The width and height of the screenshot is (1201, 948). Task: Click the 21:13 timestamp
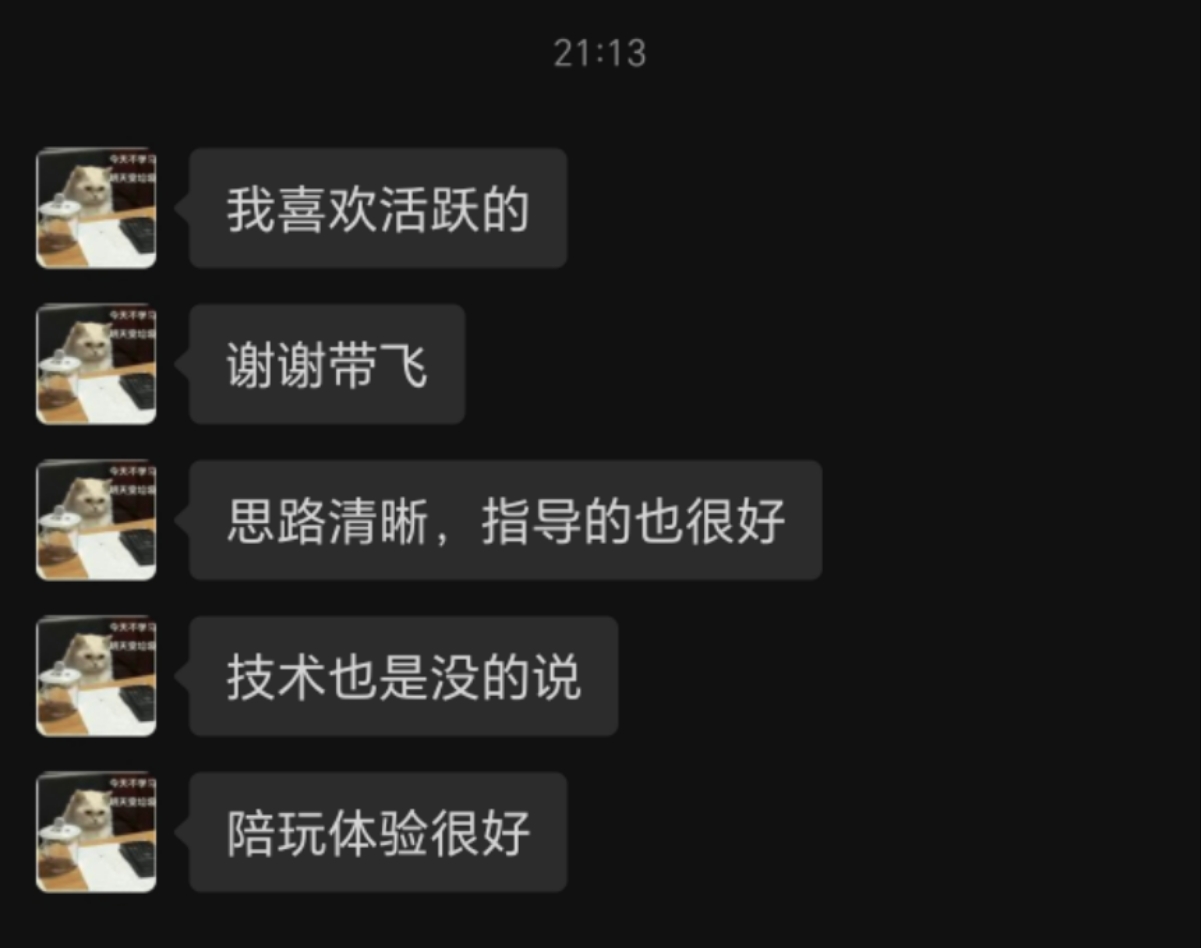tap(600, 53)
